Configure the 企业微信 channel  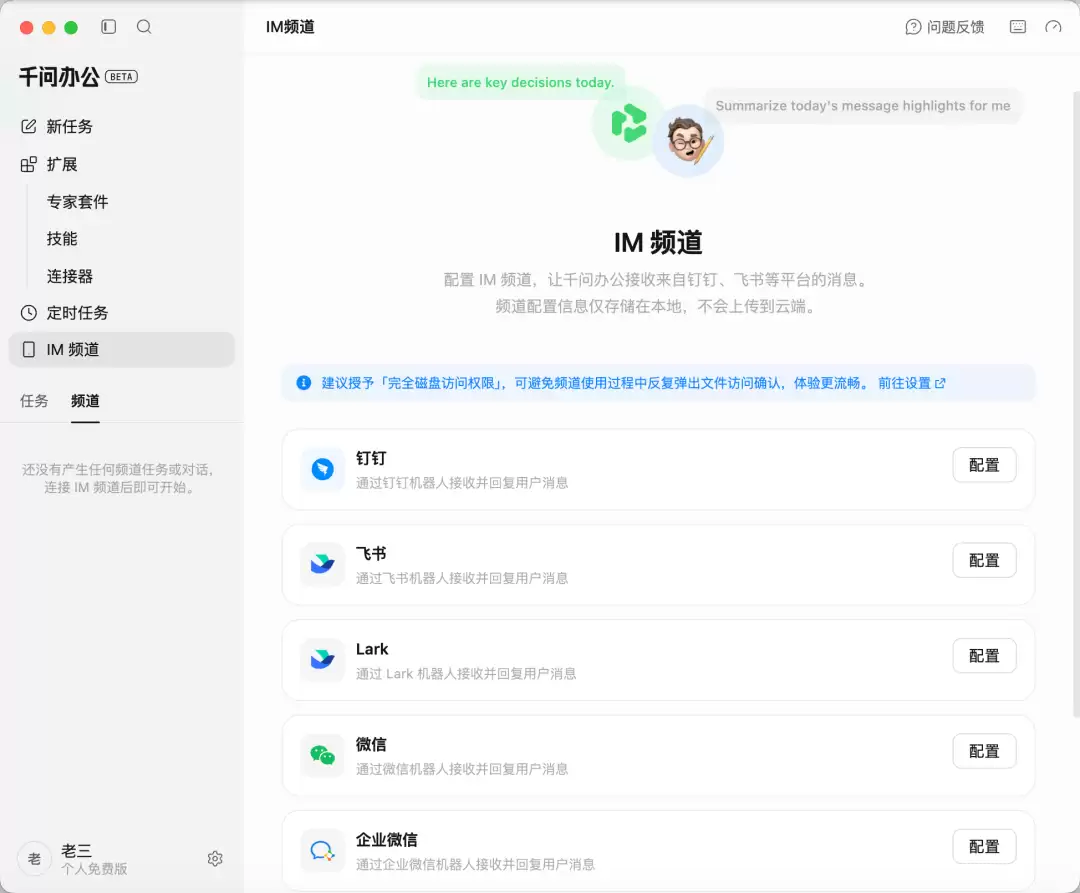click(984, 846)
